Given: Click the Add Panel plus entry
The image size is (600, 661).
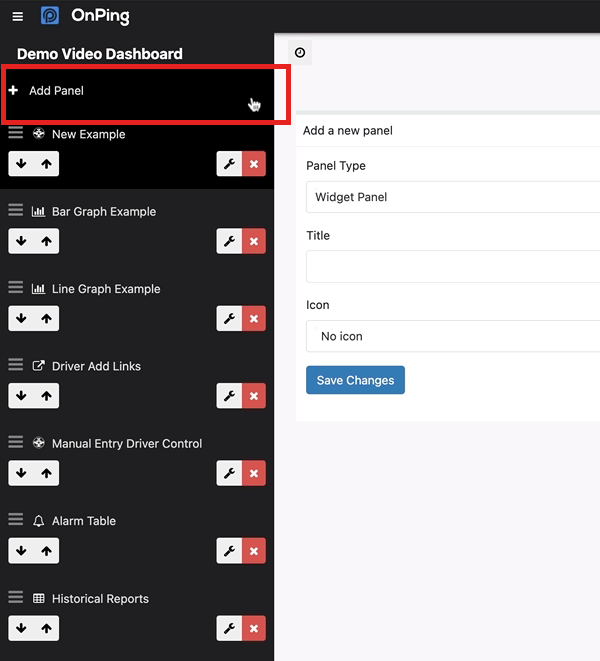Looking at the screenshot, I should click(x=137, y=91).
